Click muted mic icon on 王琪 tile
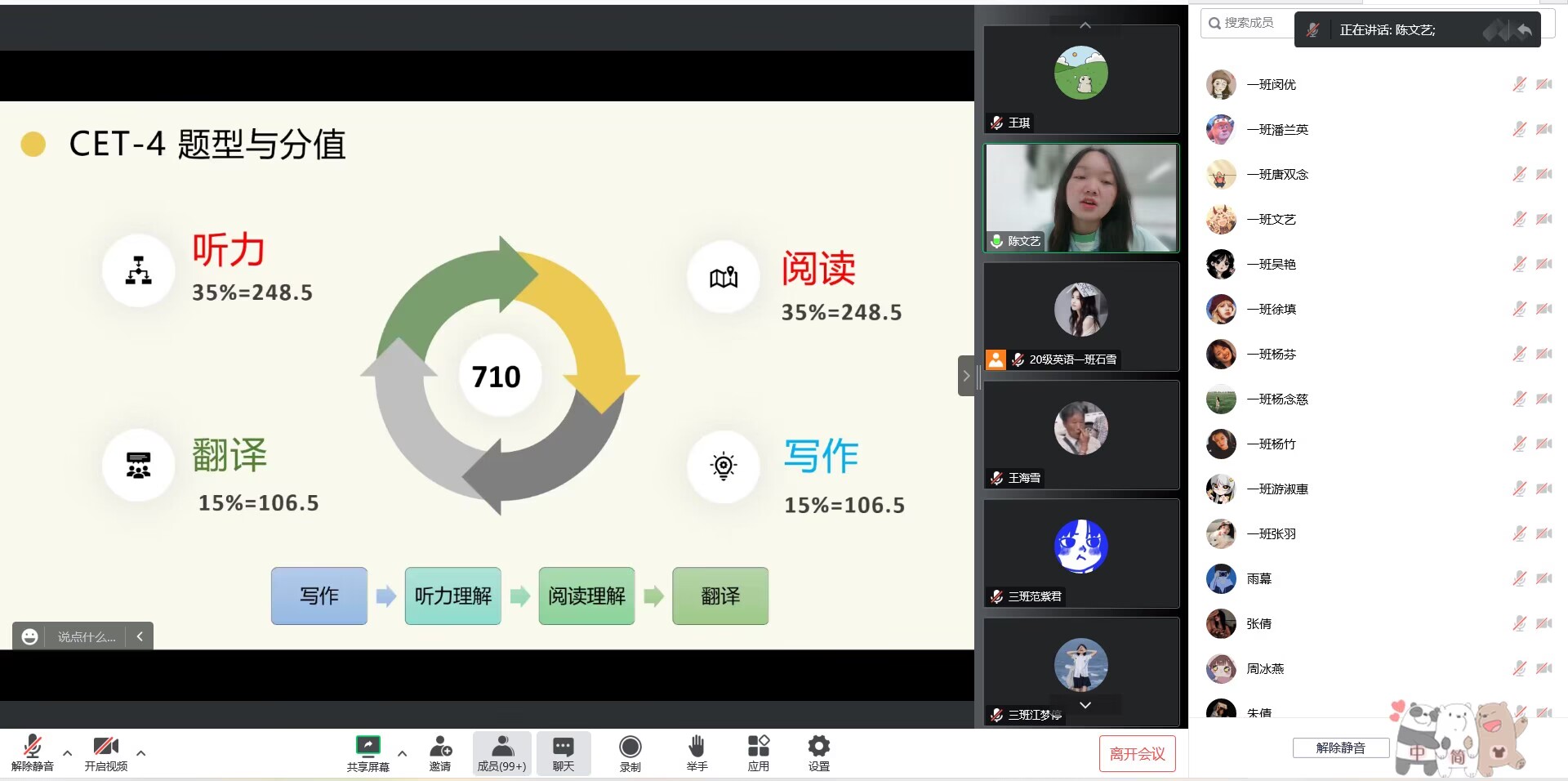Image resolution: width=1568 pixels, height=781 pixels. point(996,123)
